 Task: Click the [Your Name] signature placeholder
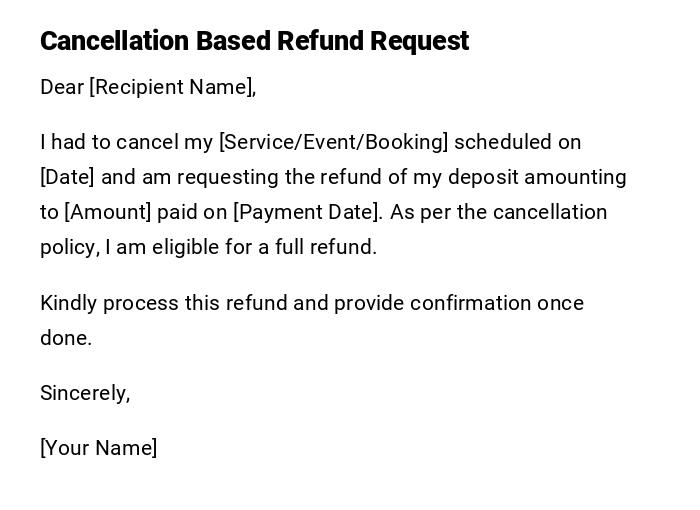[x=98, y=448]
